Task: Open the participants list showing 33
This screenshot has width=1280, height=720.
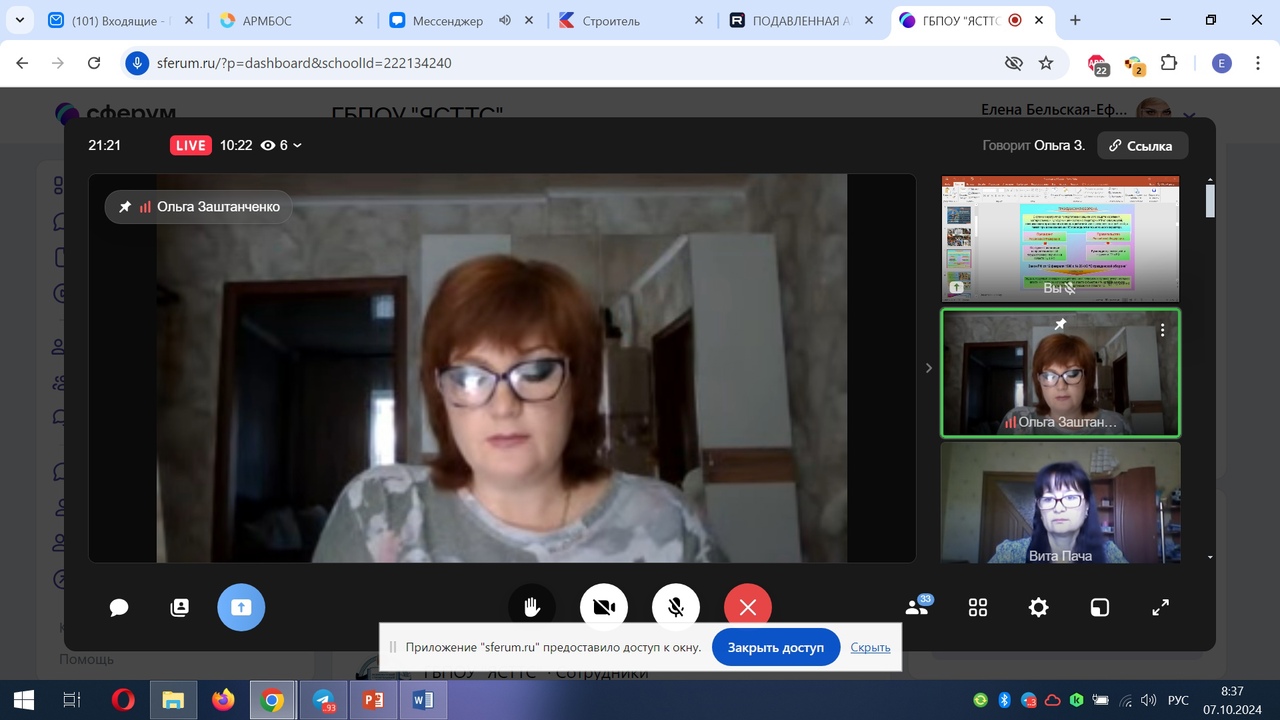Action: coord(917,607)
